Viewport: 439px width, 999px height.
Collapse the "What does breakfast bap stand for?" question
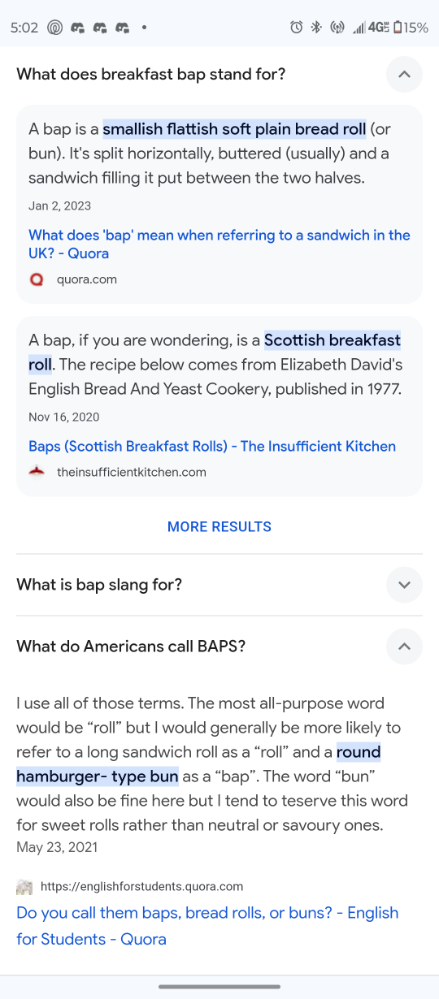(404, 74)
